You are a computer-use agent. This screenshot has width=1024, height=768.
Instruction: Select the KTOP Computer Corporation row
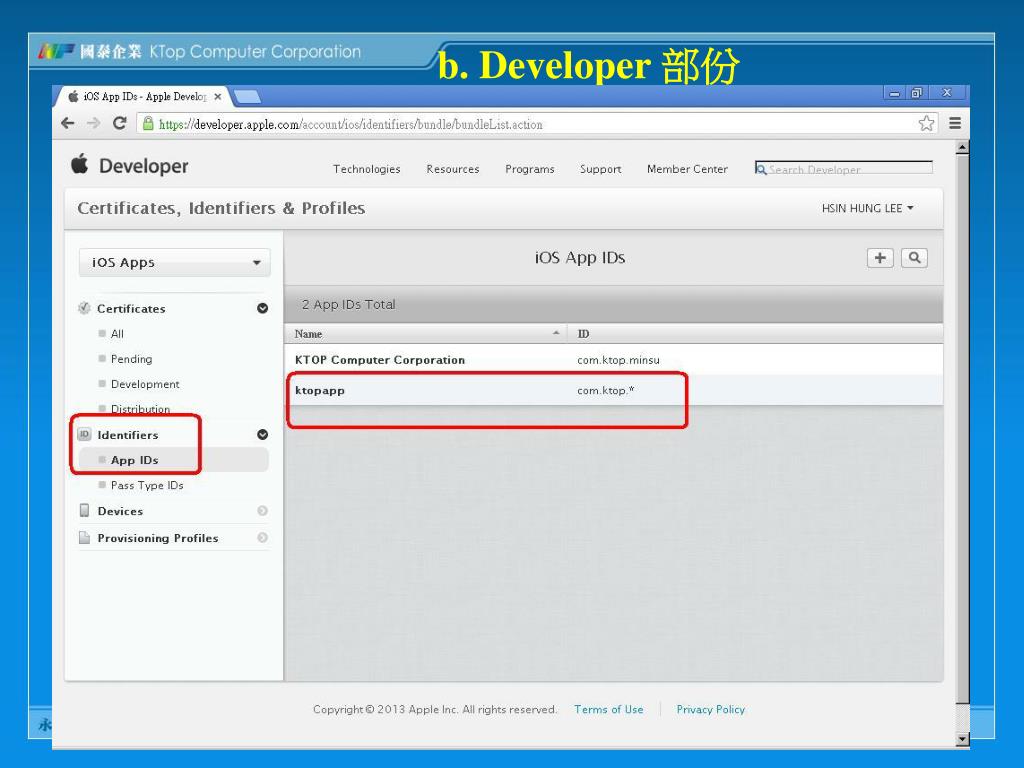coord(614,360)
